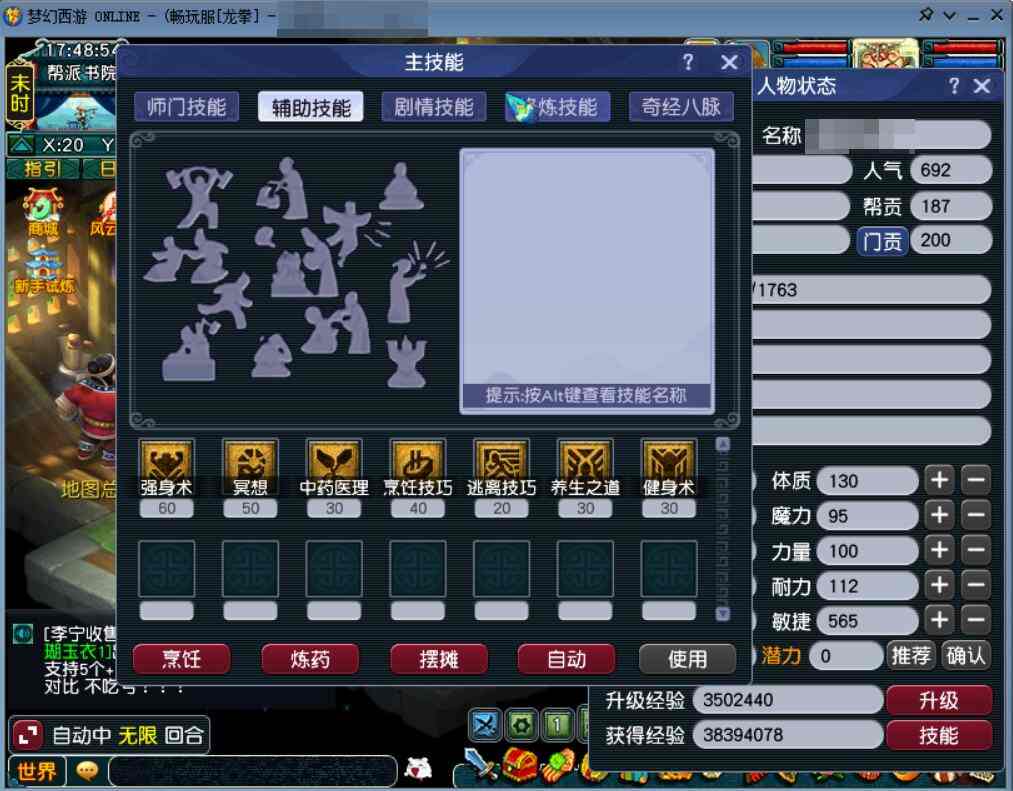The image size is (1013, 791).
Task: Toggle the auto-battle arrows icon
Action: coord(28,735)
